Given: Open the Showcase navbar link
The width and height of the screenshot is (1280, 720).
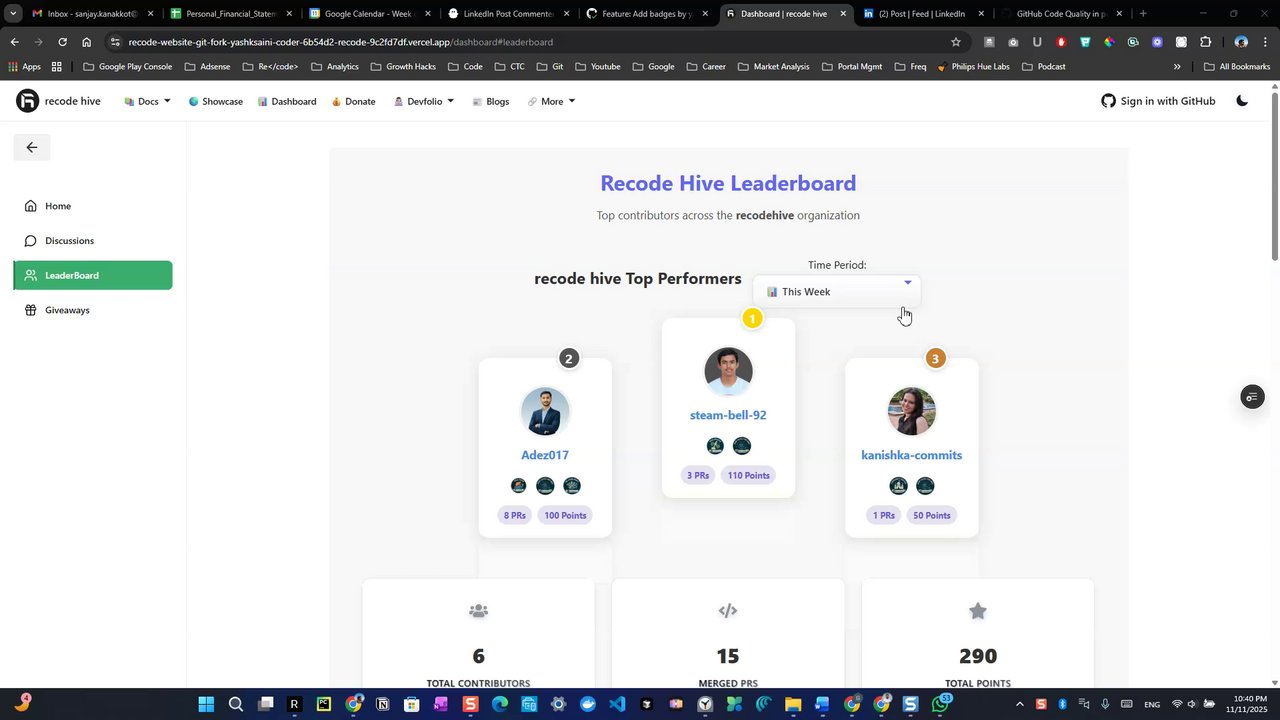Looking at the screenshot, I should click(215, 101).
